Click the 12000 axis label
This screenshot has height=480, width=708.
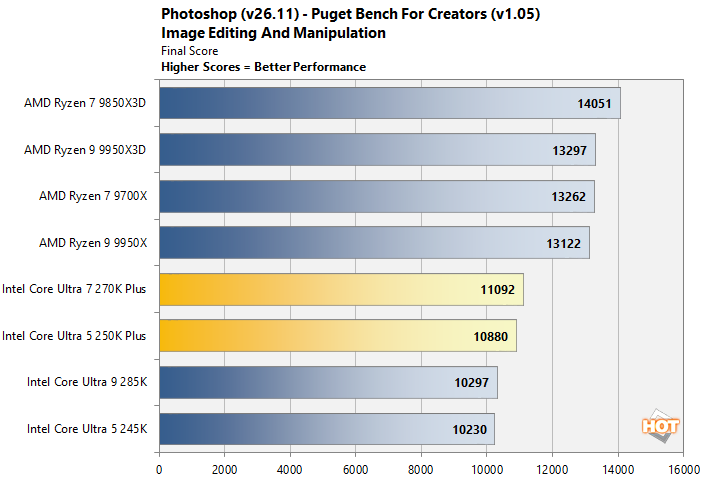[x=552, y=470]
